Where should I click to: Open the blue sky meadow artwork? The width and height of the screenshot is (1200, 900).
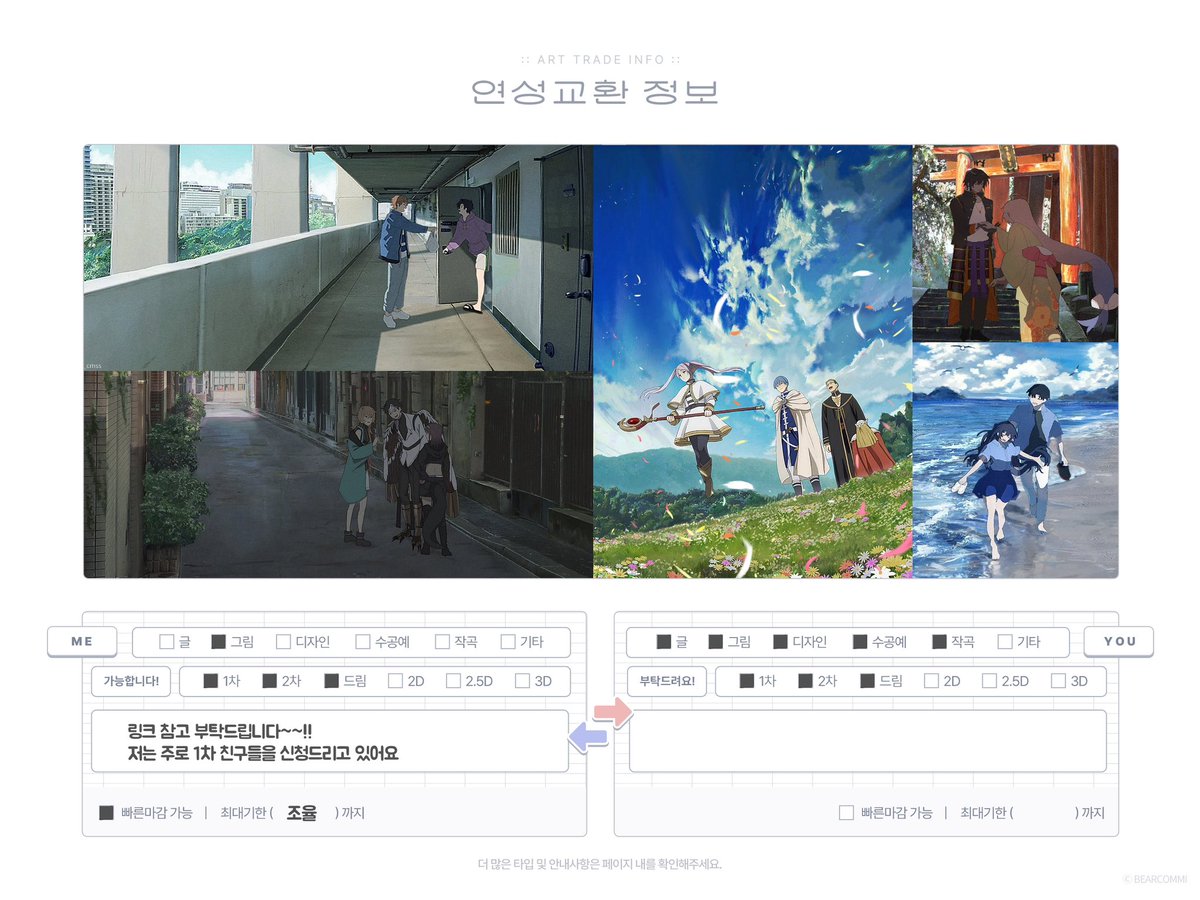coord(753,361)
